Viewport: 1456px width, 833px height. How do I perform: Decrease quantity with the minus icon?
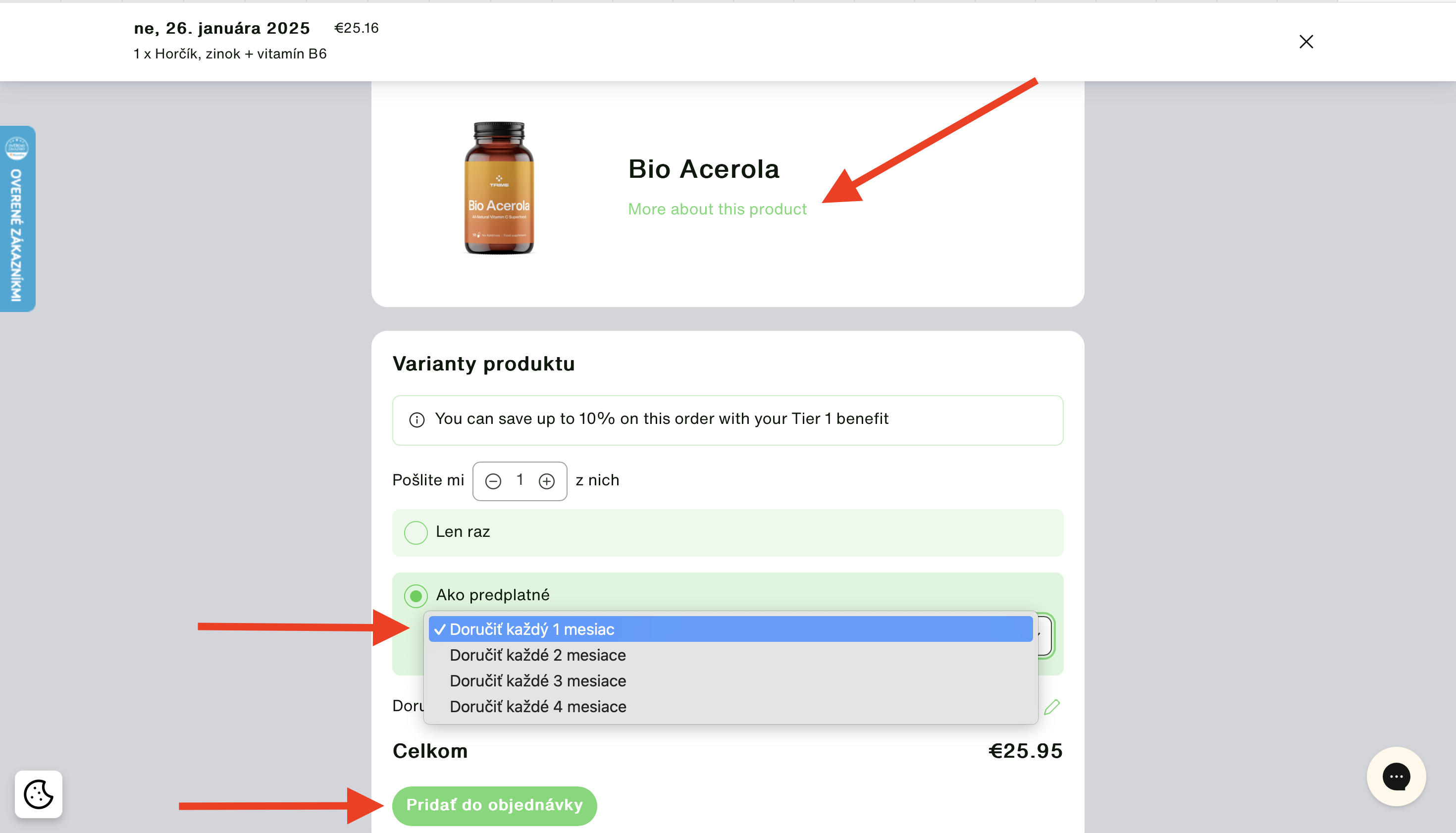(x=493, y=481)
